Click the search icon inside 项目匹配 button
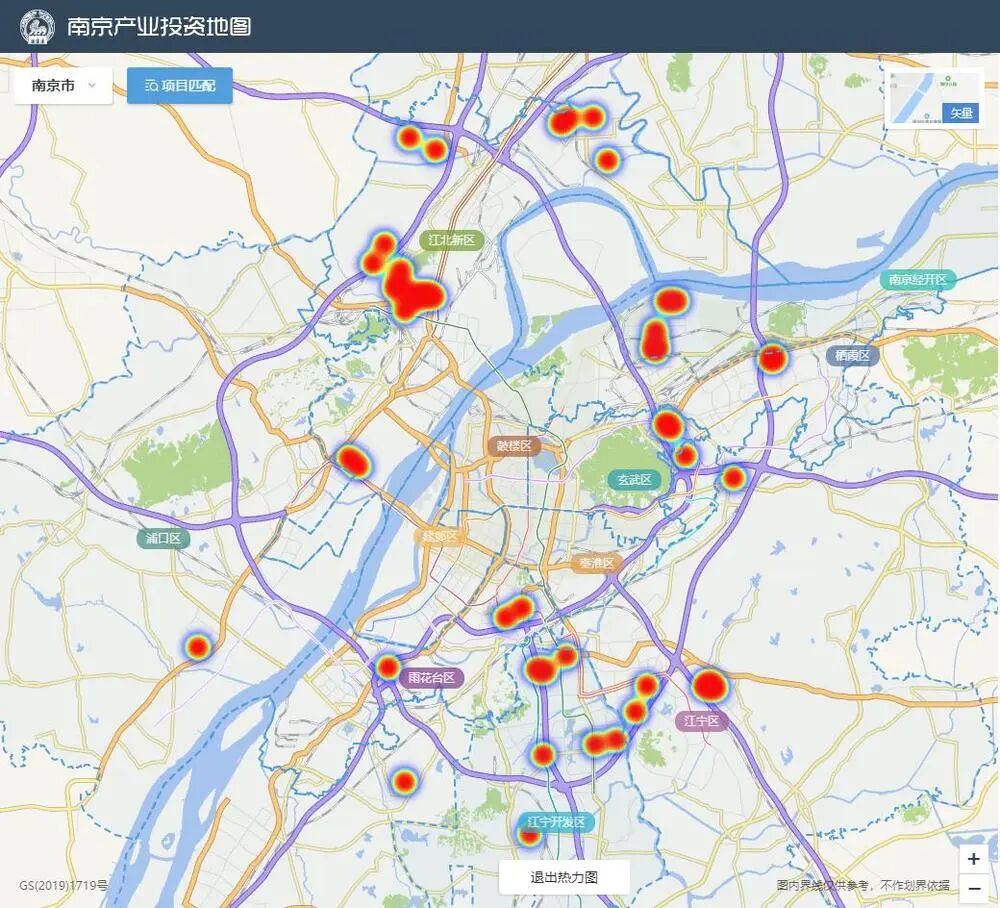Viewport: 1000px width, 908px height. click(x=151, y=85)
